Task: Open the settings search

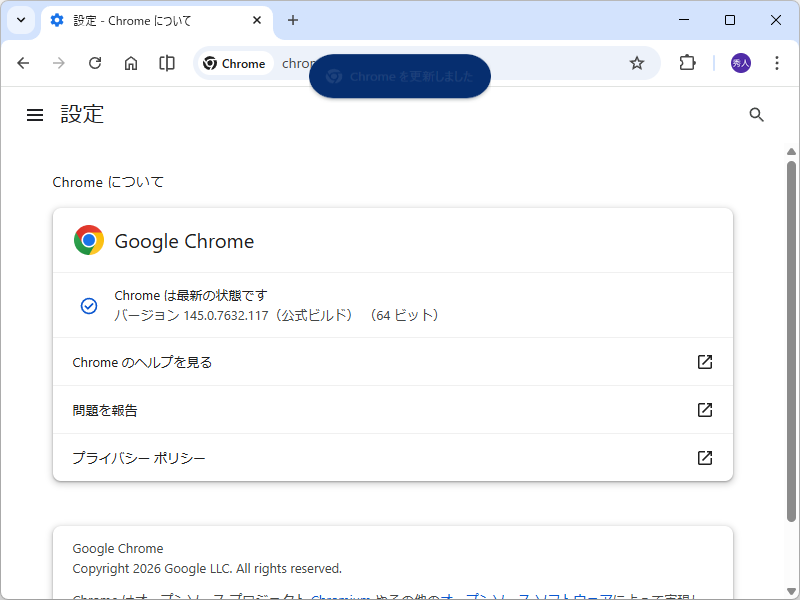Action: tap(756, 114)
